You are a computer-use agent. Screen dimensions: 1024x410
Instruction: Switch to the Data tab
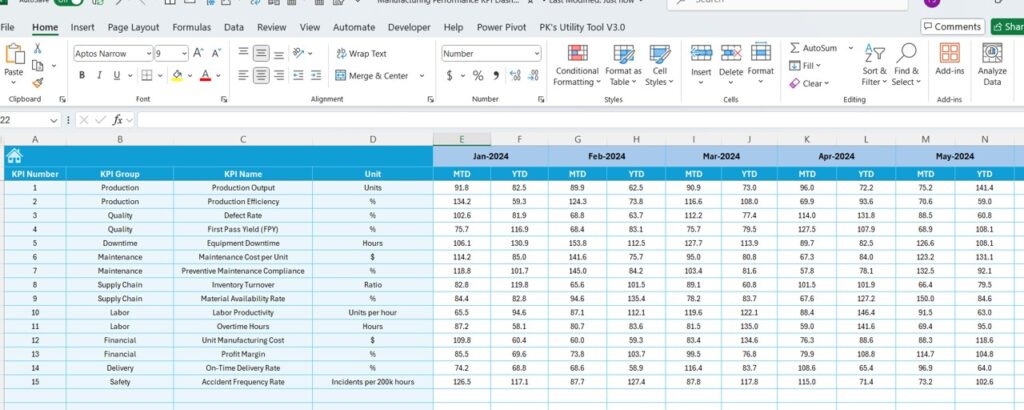(234, 27)
